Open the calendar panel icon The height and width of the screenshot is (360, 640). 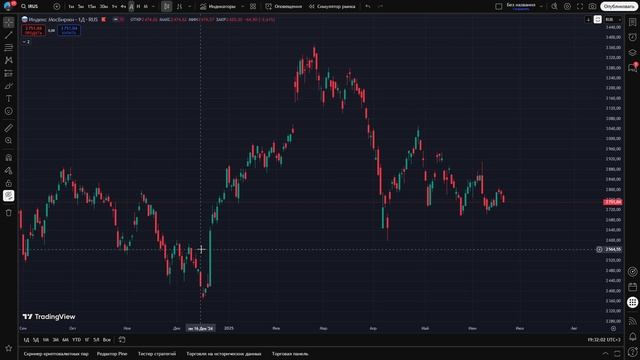point(632,287)
